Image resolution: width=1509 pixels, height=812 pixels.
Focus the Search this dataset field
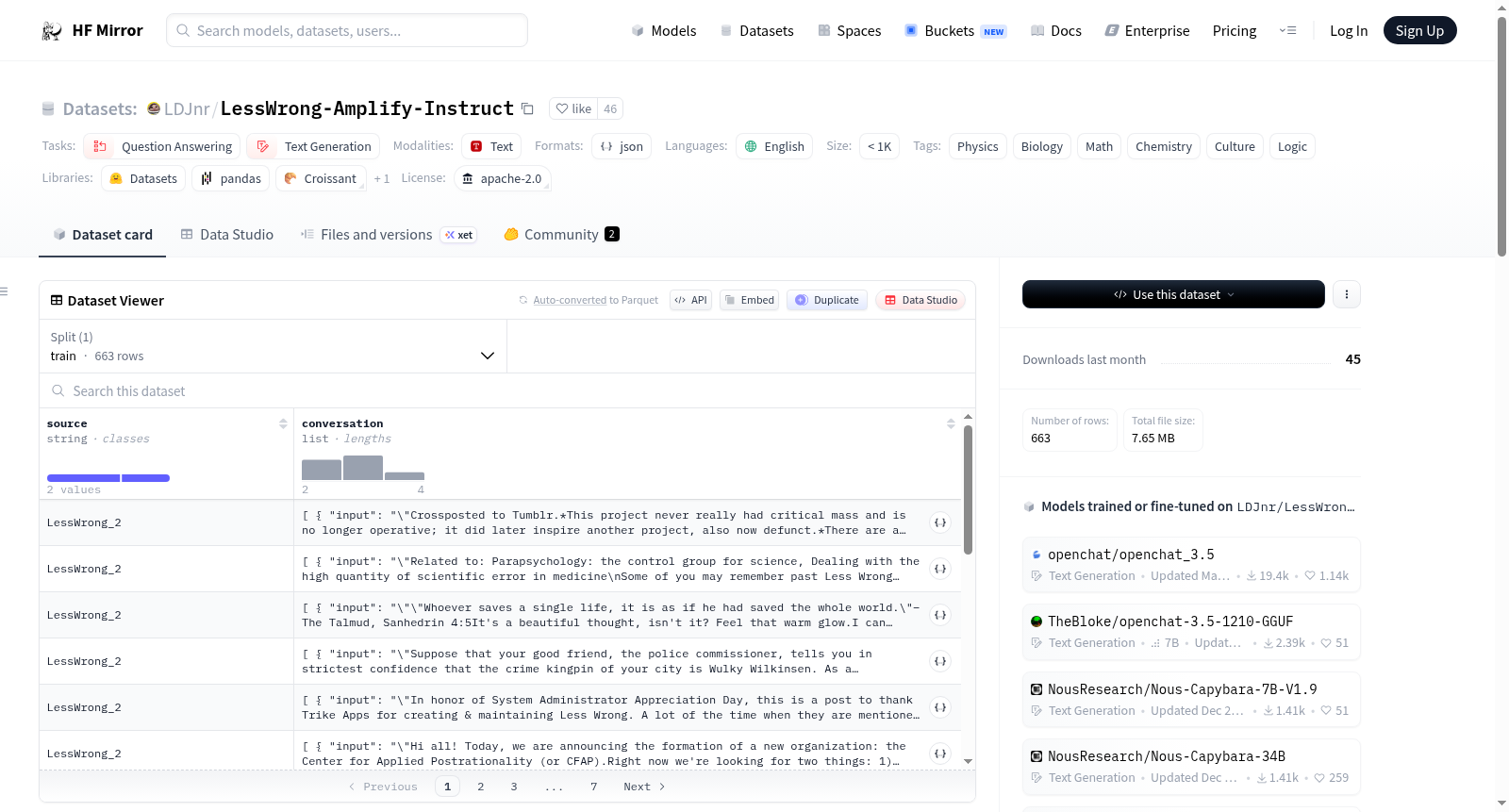click(x=507, y=391)
